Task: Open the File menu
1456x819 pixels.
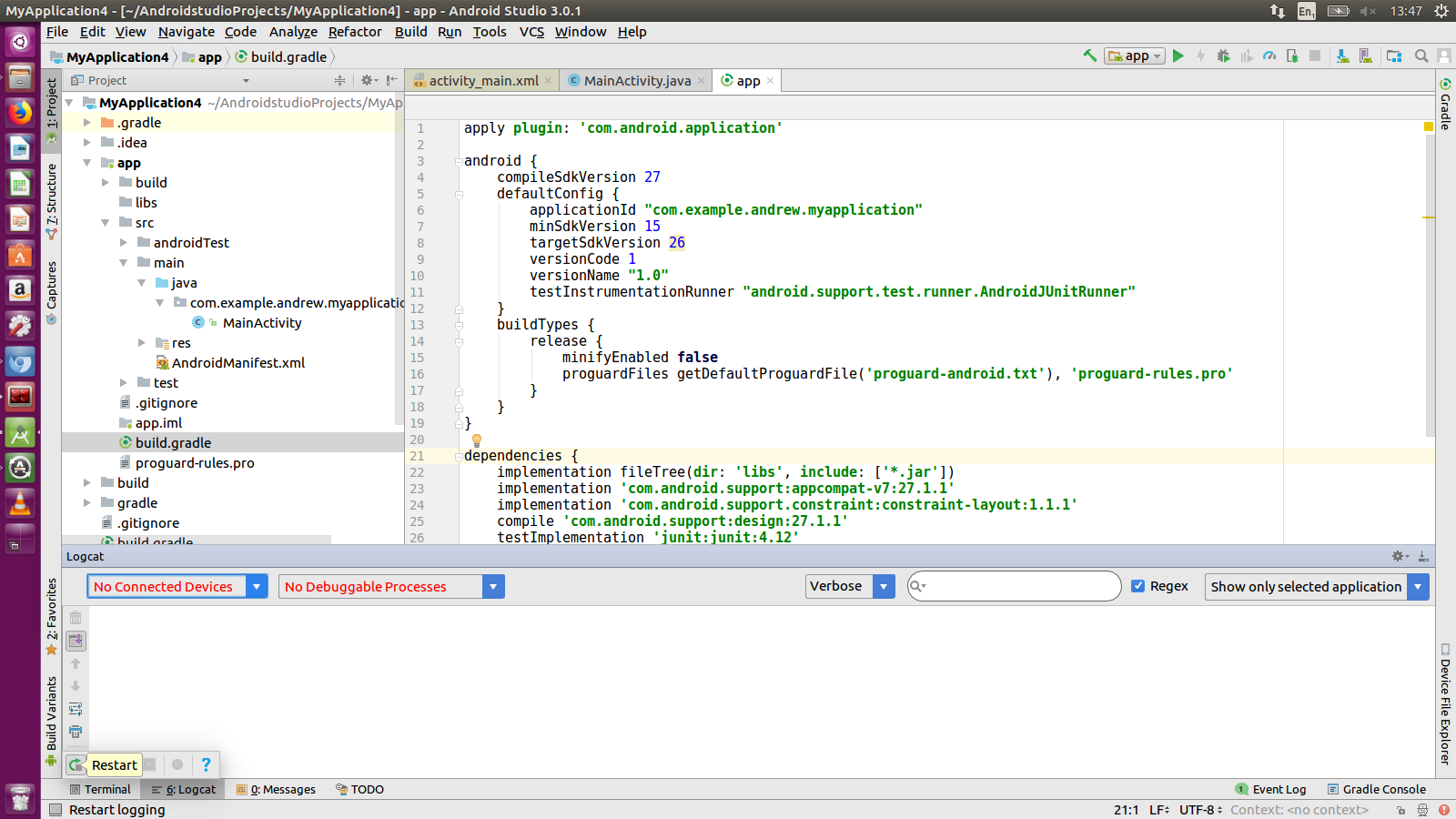Action: coord(57,32)
